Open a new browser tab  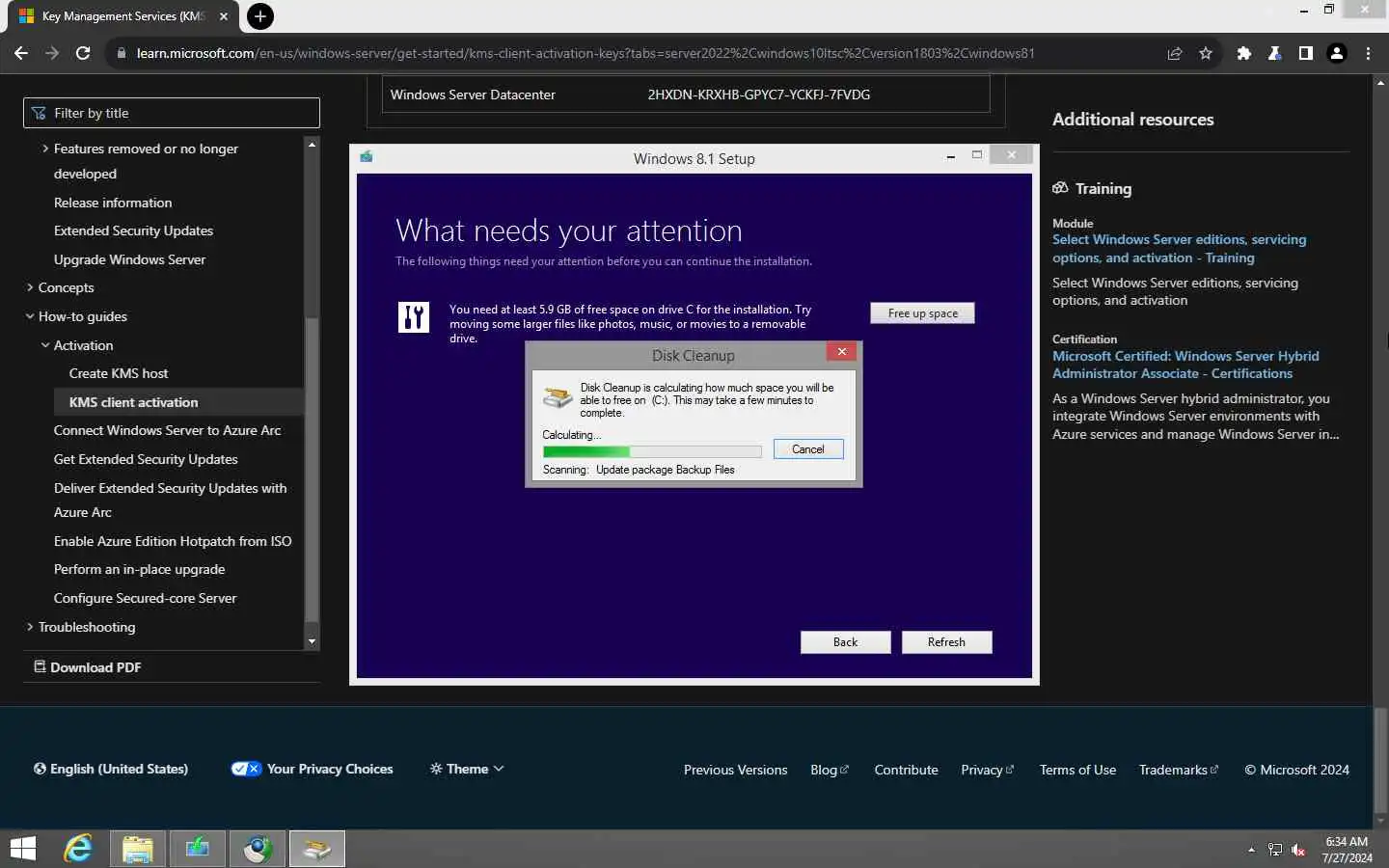[x=259, y=16]
